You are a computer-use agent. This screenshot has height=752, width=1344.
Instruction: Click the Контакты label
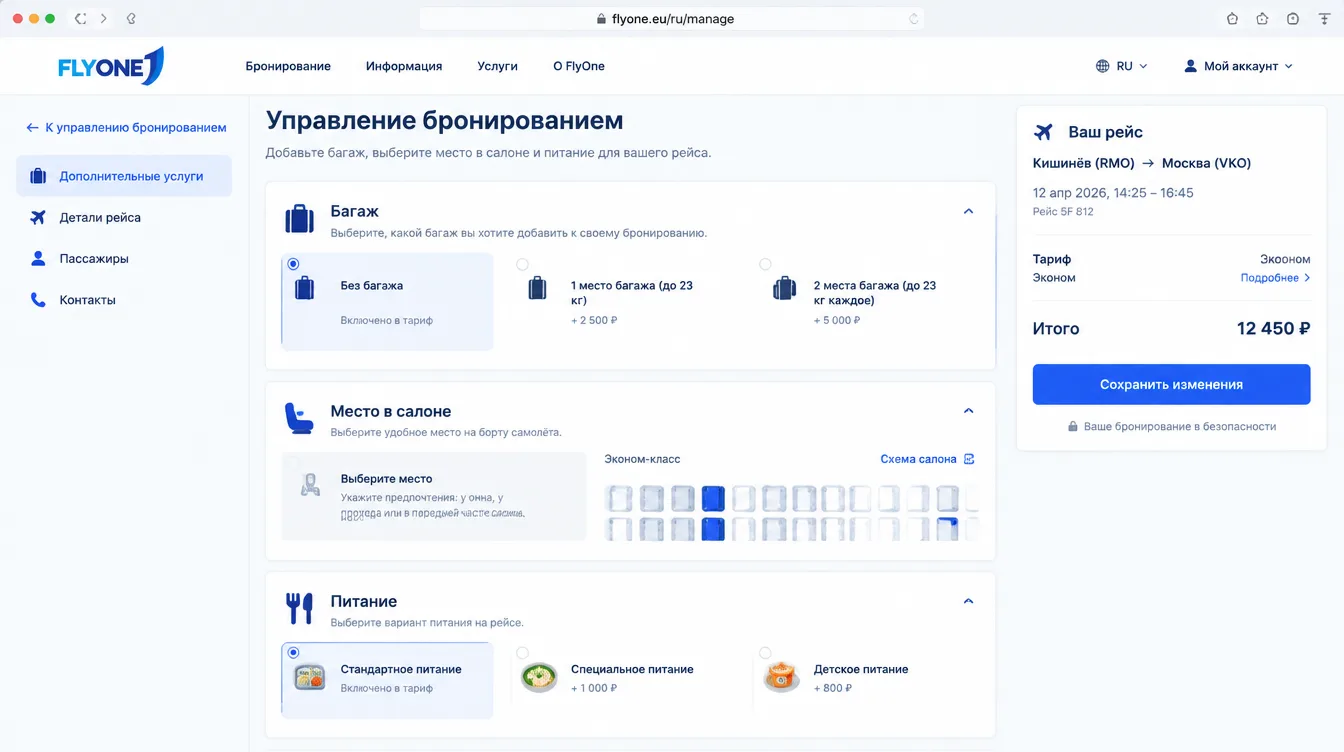coord(87,300)
